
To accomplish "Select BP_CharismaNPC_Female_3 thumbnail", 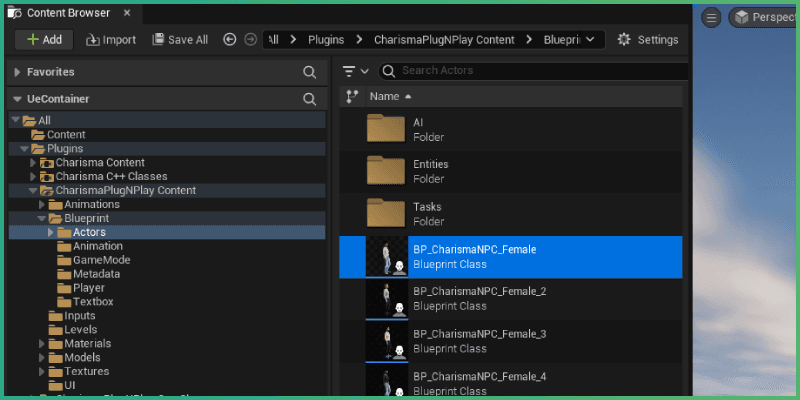I will [387, 341].
